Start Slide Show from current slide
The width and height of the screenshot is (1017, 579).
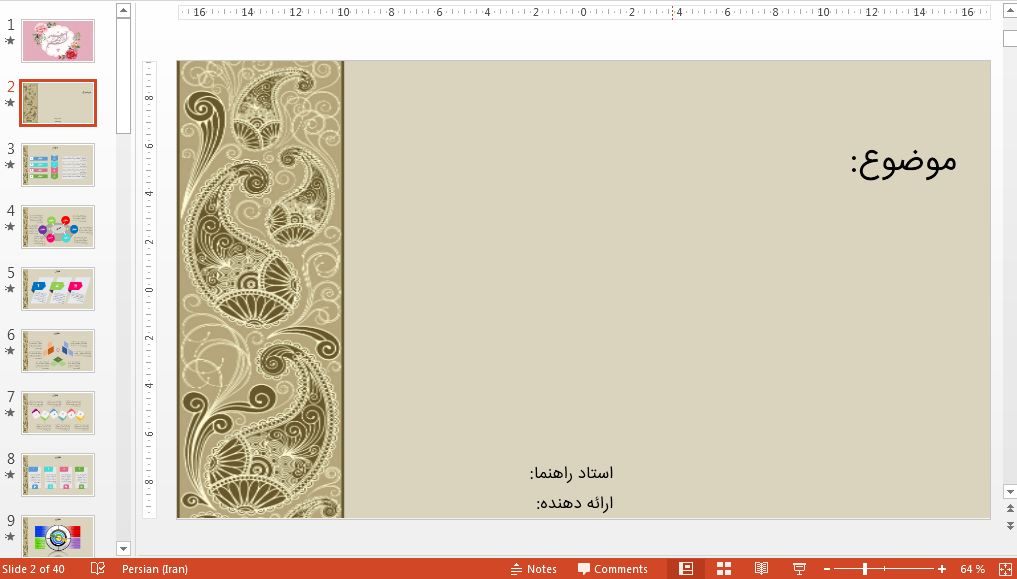[x=798, y=568]
